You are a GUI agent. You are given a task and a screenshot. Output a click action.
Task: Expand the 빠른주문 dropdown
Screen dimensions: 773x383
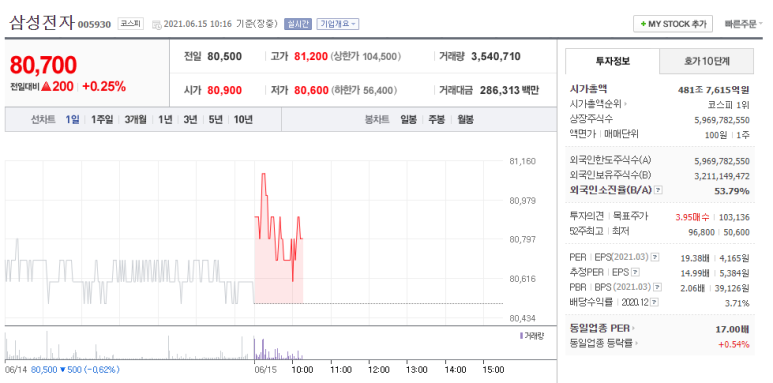click(x=743, y=24)
